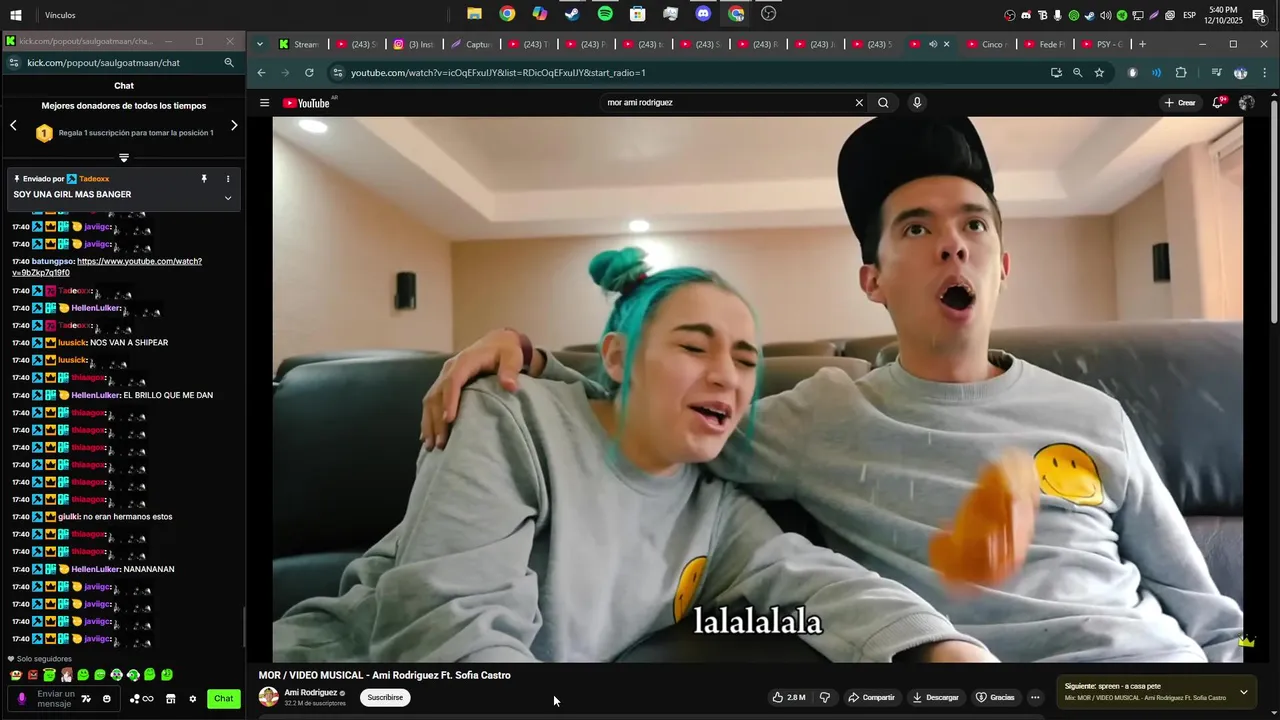Viewport: 1280px width, 720px height.
Task: Open Discord from taskbar
Action: coord(703,14)
